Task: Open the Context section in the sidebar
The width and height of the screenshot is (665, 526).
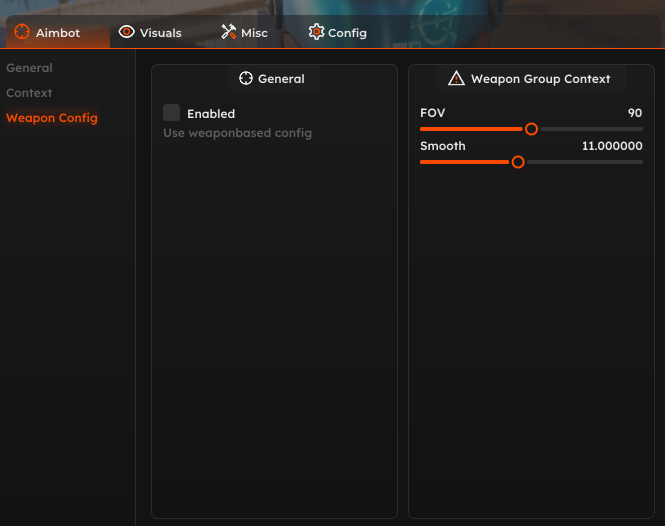Action: click(29, 93)
